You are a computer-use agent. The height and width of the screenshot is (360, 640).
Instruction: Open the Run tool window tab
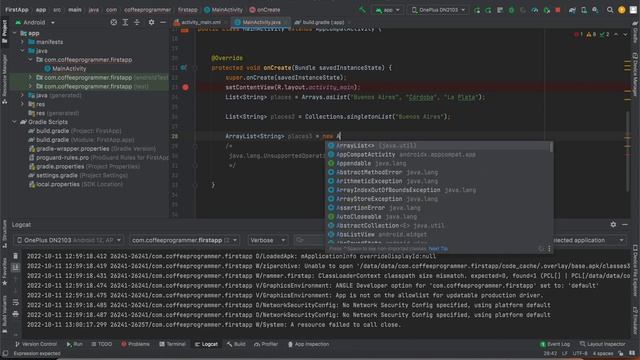(75, 344)
